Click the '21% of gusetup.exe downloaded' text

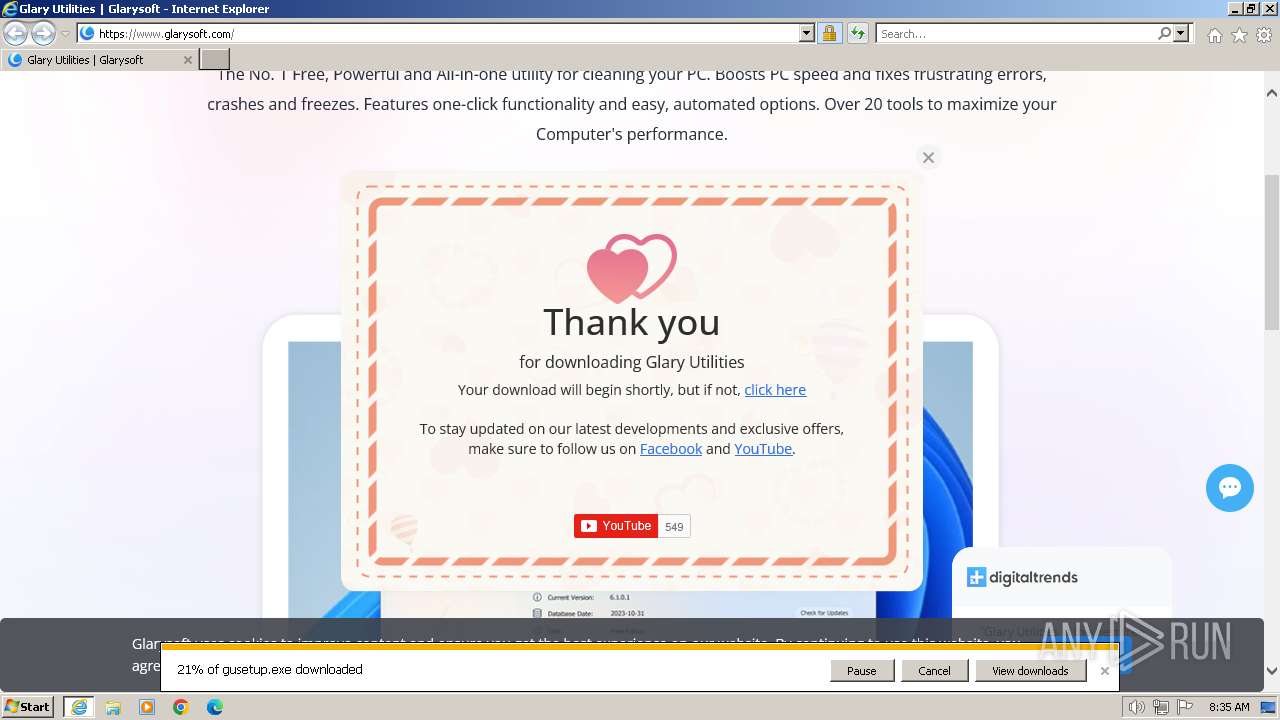270,670
